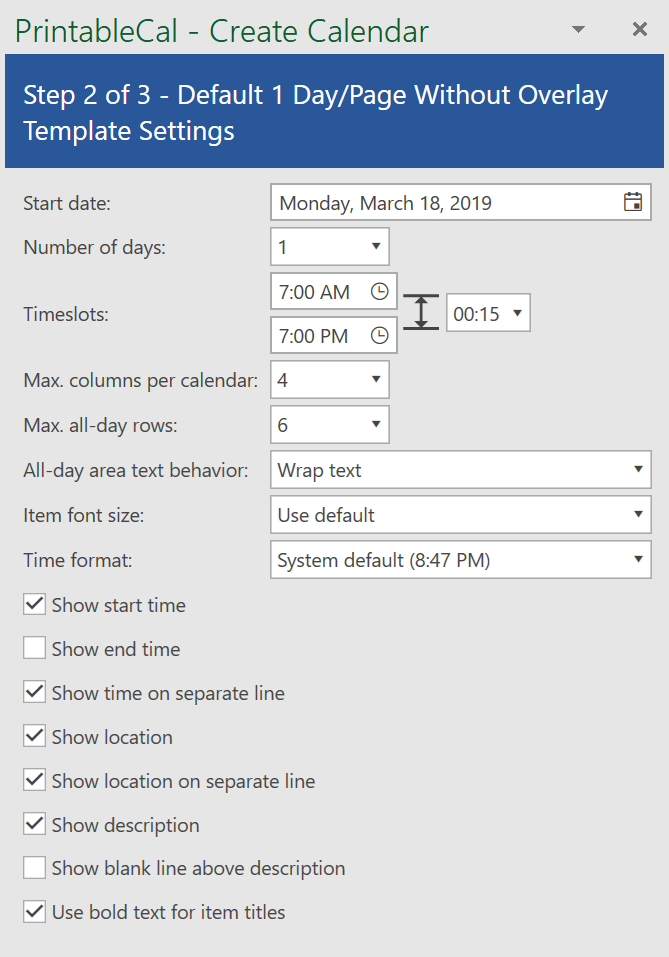This screenshot has height=957, width=669.
Task: Click the Start date text field
Action: pyautogui.click(x=446, y=202)
